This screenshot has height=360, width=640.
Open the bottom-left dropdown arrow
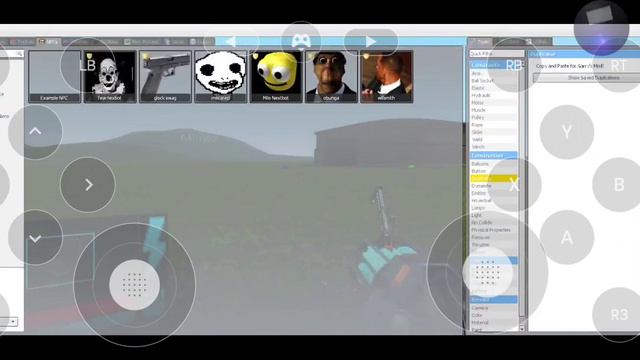13,322
